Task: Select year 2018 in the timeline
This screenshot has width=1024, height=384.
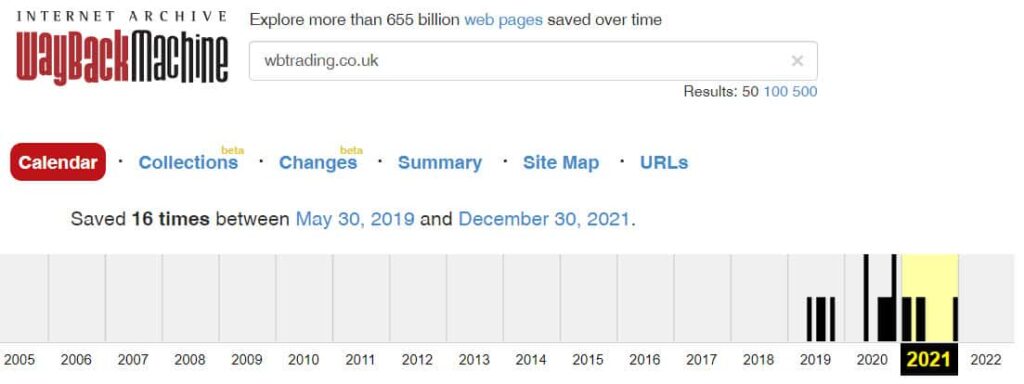Action: click(x=758, y=360)
